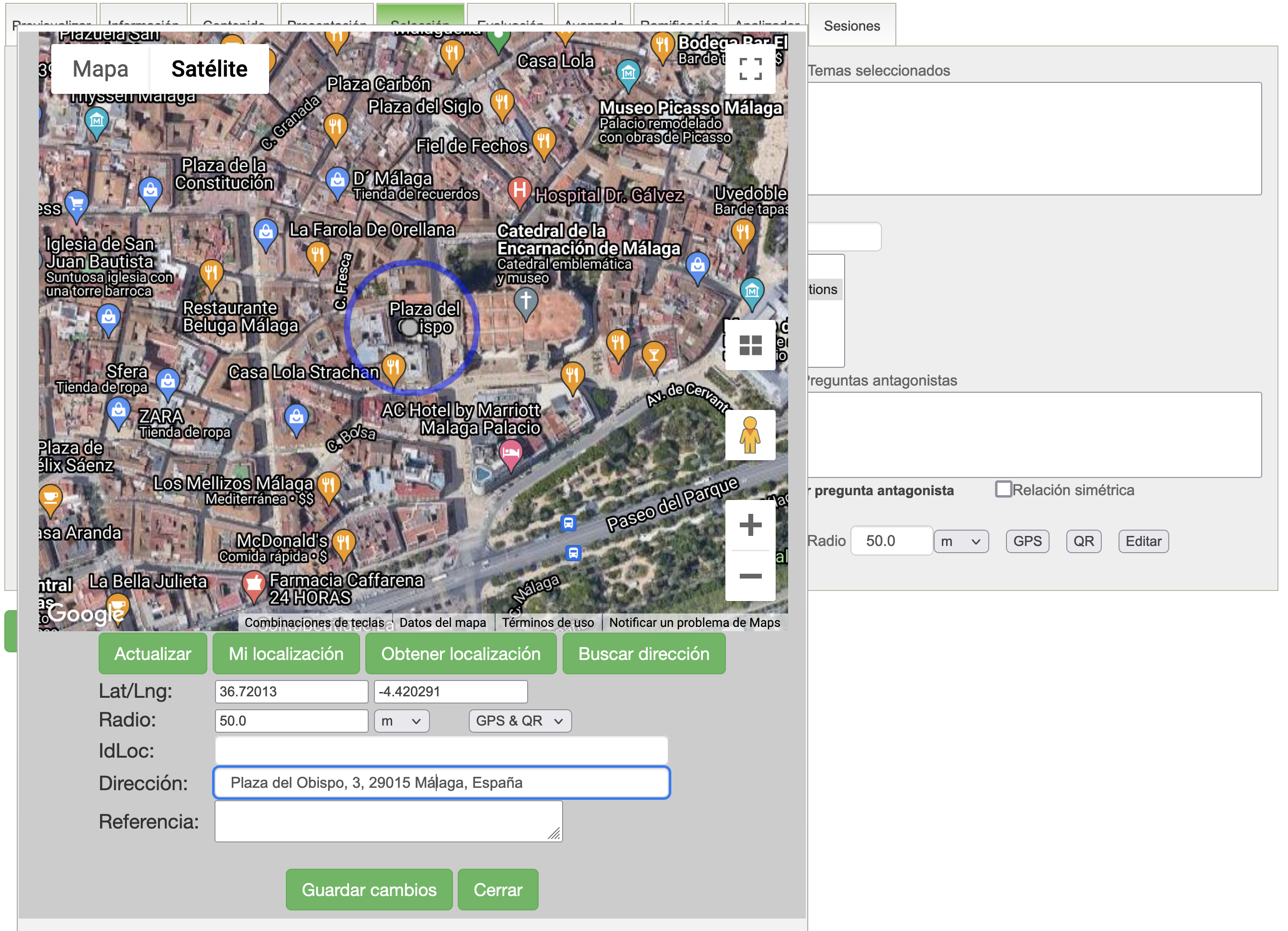Viewport: 1288px width, 931px height.
Task: Open Términos de uso link
Action: (x=547, y=623)
